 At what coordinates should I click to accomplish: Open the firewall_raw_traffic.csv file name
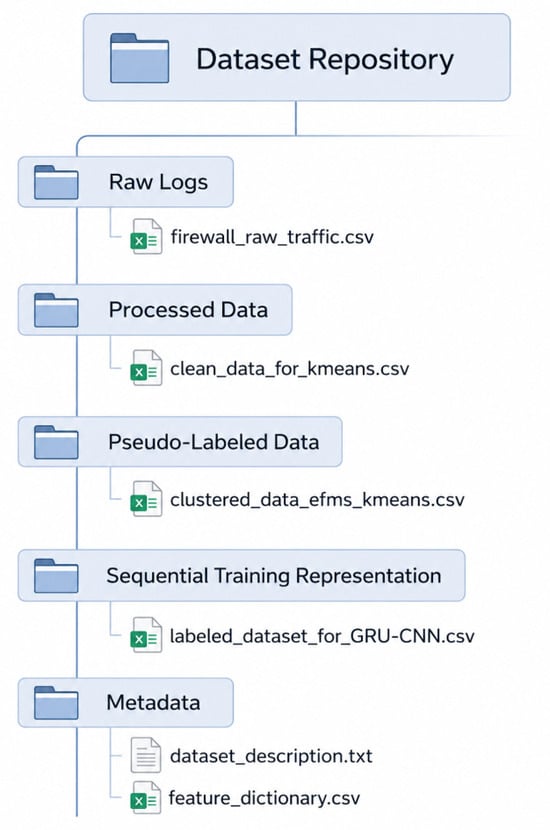point(272,237)
